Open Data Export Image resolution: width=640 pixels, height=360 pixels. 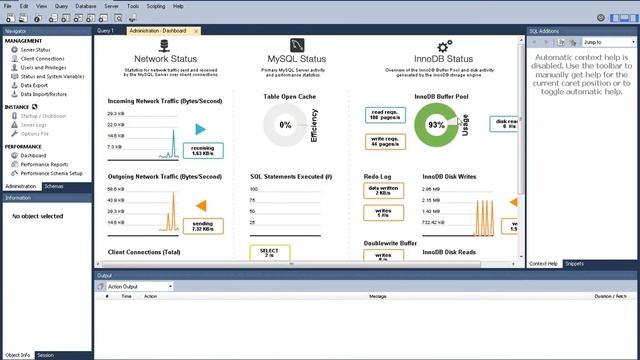[x=34, y=85]
